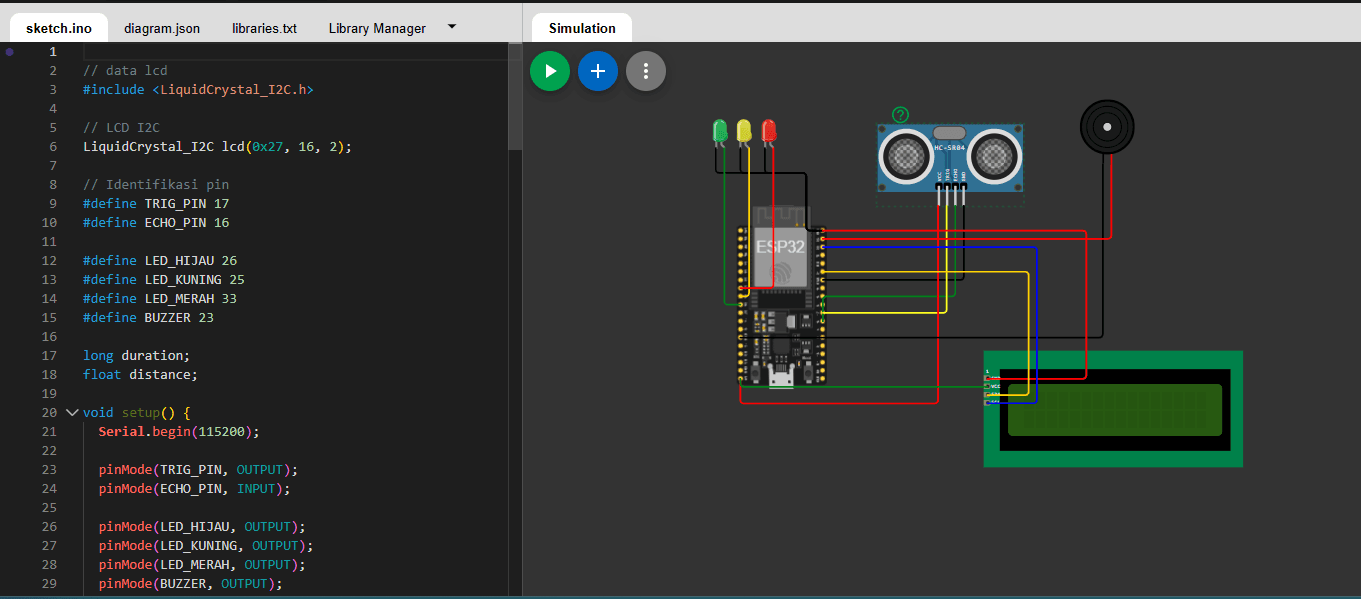Click the "#define LED_KUNING 25" line
The height and width of the screenshot is (599, 1361).
coord(164,279)
